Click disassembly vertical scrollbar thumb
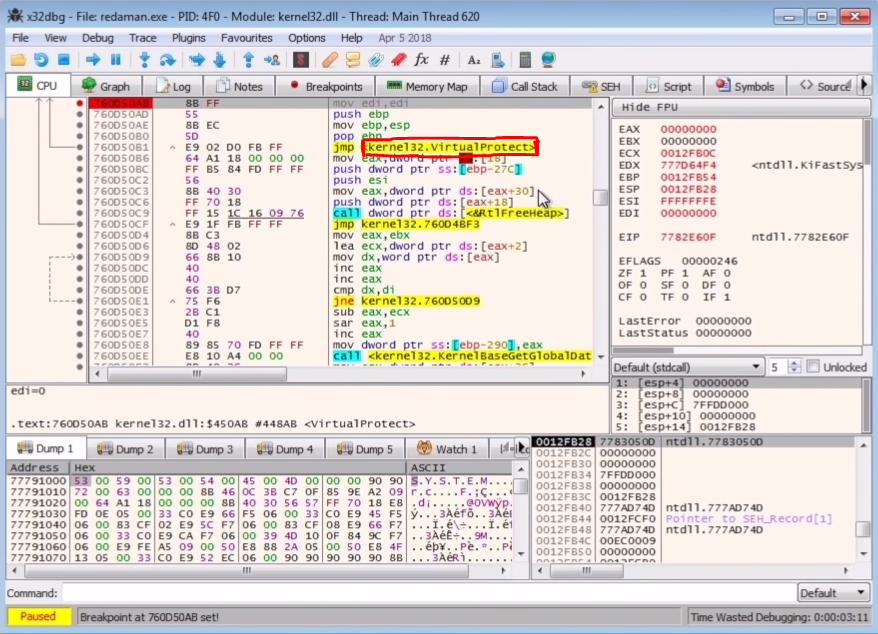The image size is (878, 634). 600,197
